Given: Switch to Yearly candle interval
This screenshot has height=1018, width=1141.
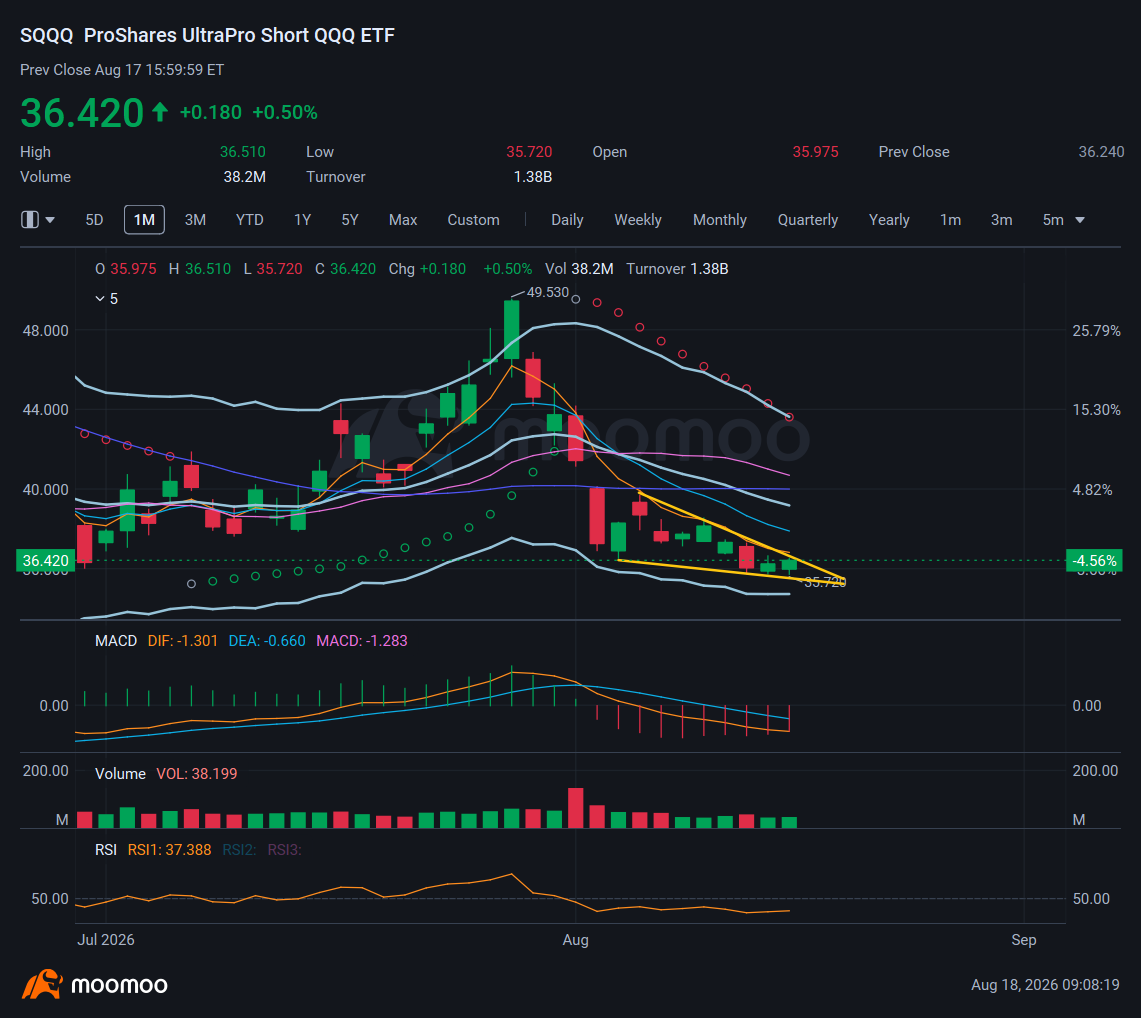Looking at the screenshot, I should coord(889,220).
